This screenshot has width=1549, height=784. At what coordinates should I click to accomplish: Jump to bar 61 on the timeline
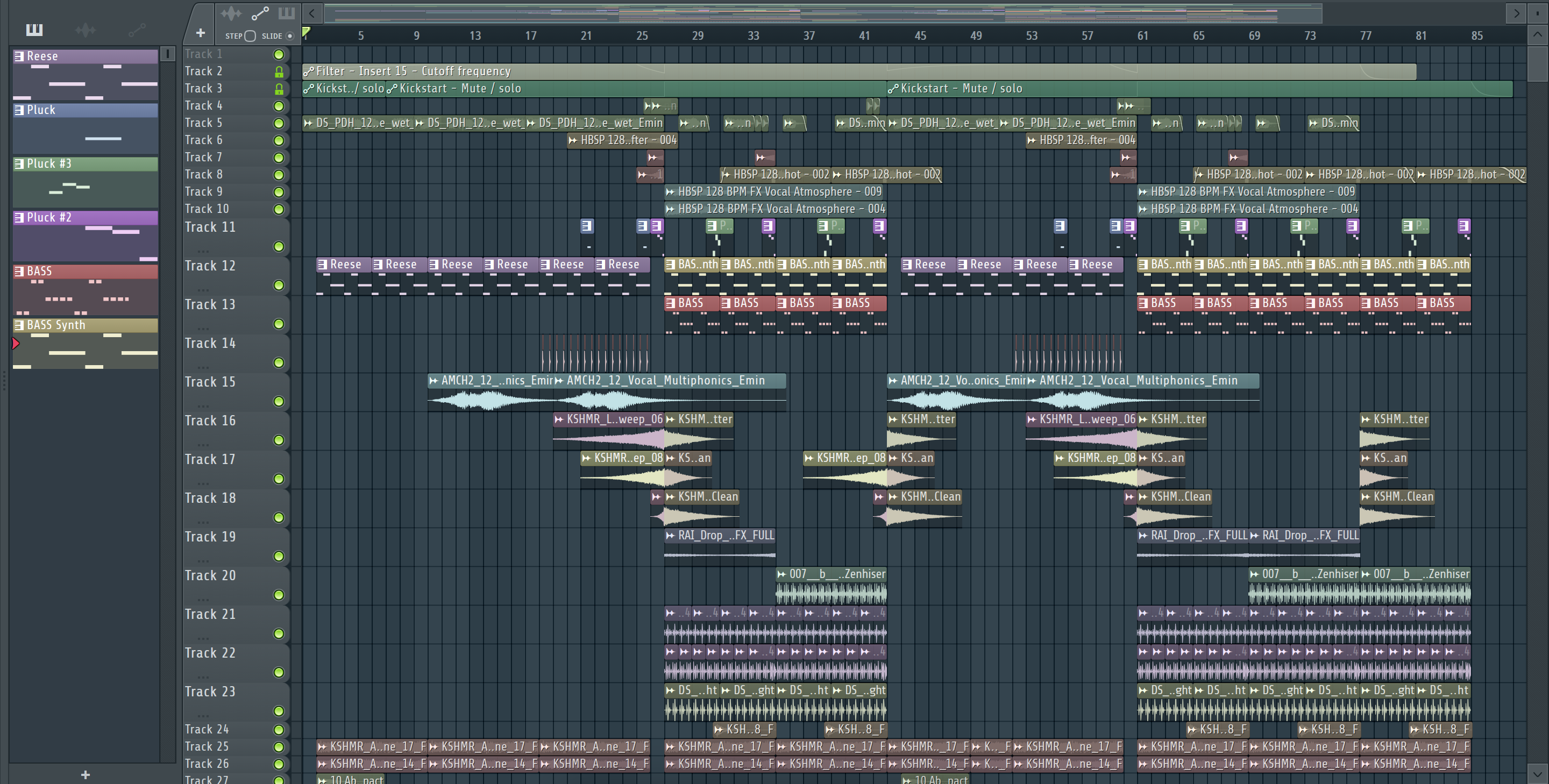click(x=1142, y=36)
